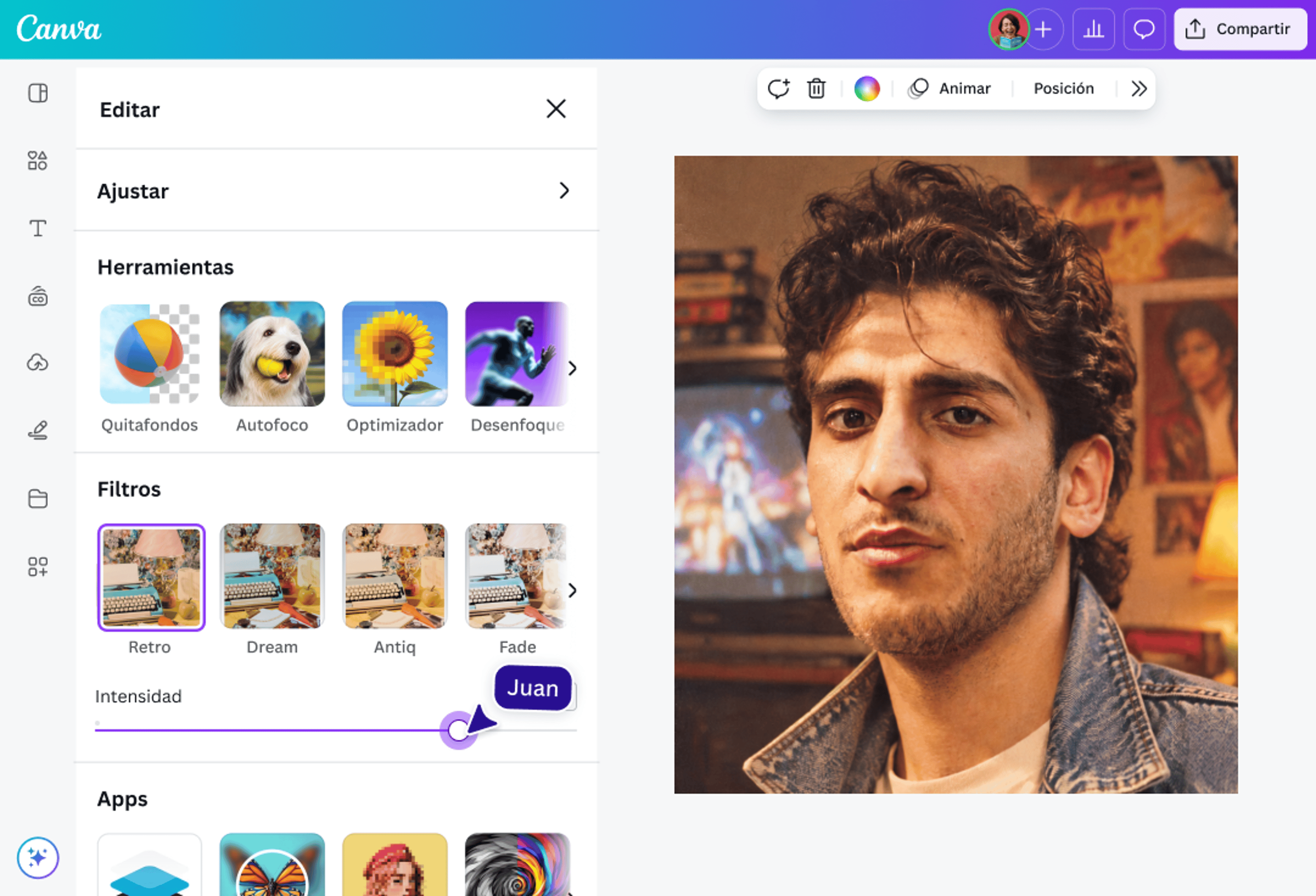Open the butterfly app thumbnail
Image resolution: width=1316 pixels, height=896 pixels.
pyautogui.click(x=272, y=864)
